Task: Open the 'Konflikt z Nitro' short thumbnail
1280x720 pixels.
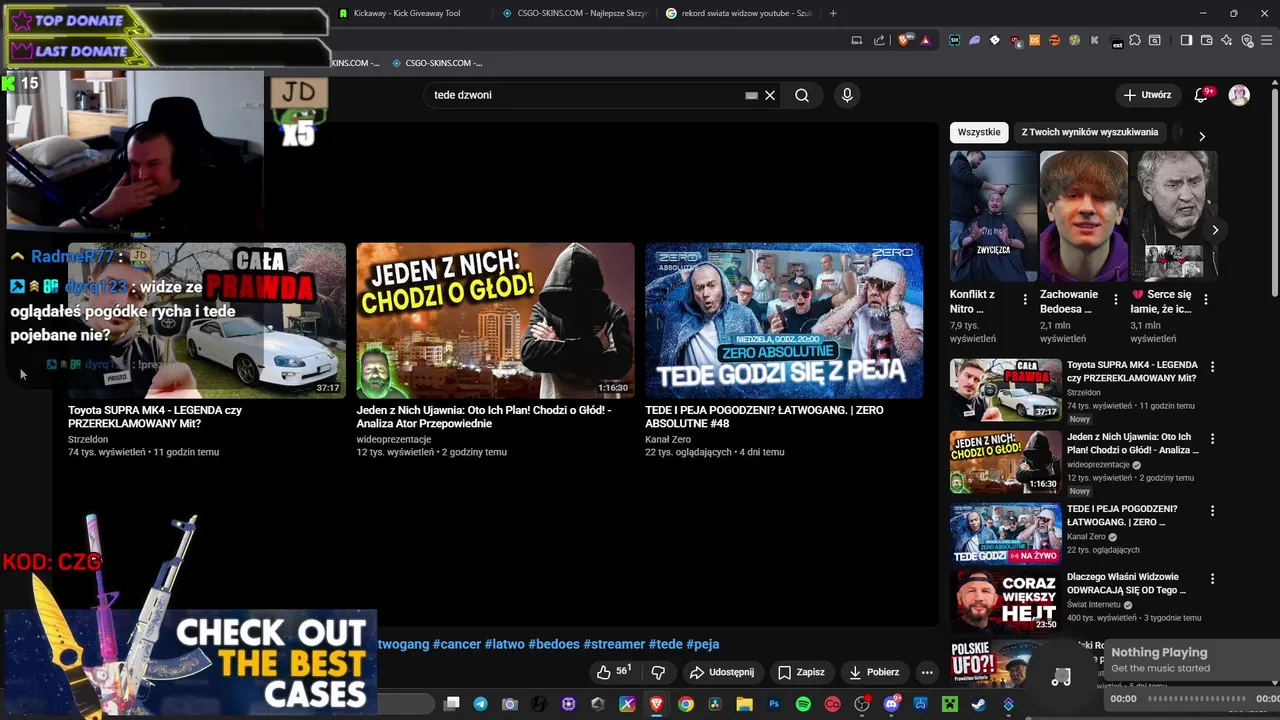Action: pos(994,216)
